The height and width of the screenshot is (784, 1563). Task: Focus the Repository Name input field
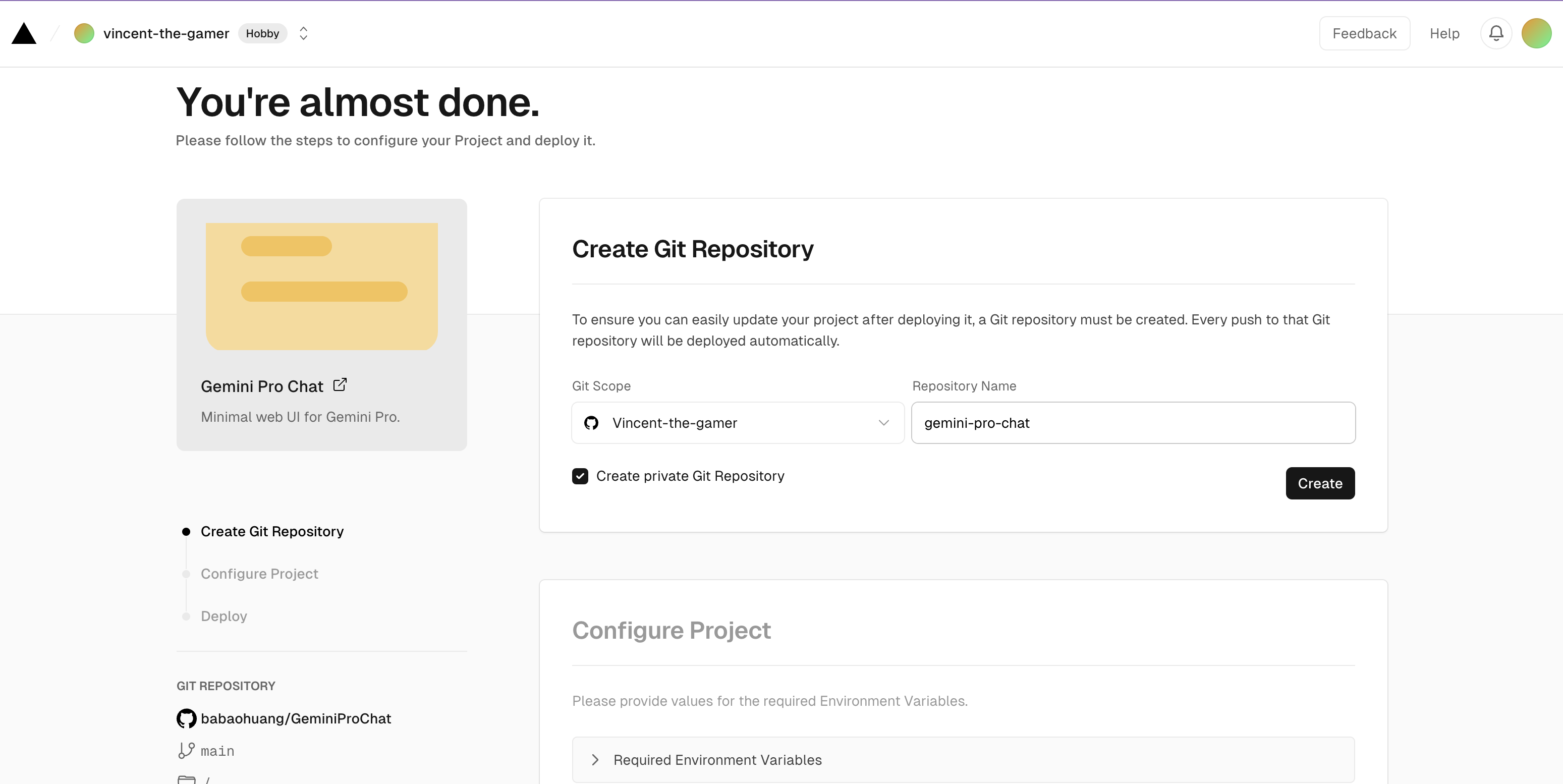[x=1133, y=423]
